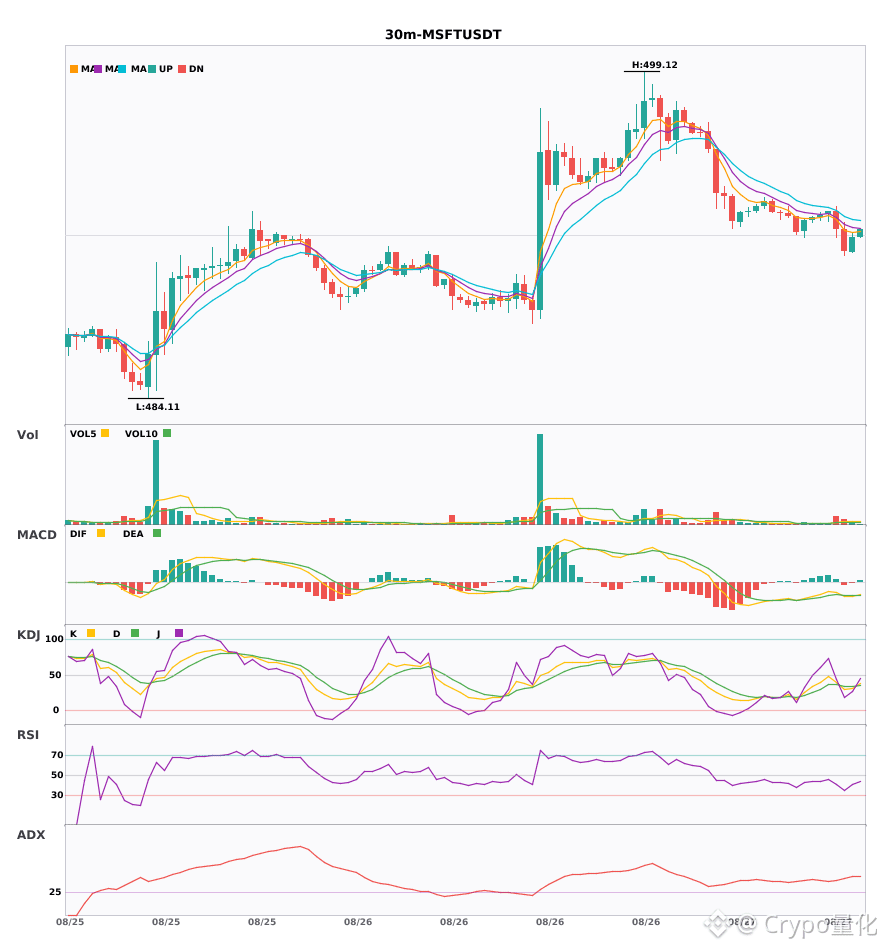Click the KDJ panel label
Screen dimensions: 885x950
coord(28,635)
